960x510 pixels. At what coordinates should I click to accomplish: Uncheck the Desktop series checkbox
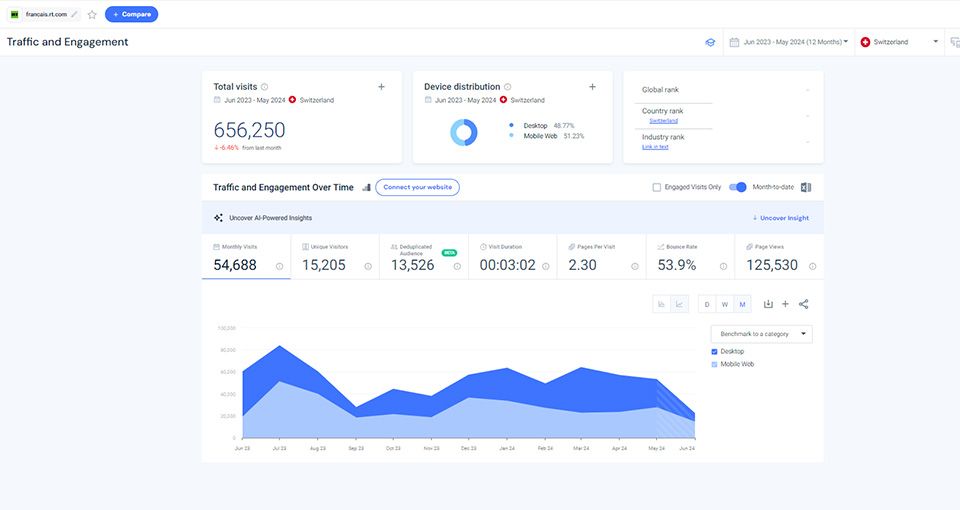click(x=714, y=352)
